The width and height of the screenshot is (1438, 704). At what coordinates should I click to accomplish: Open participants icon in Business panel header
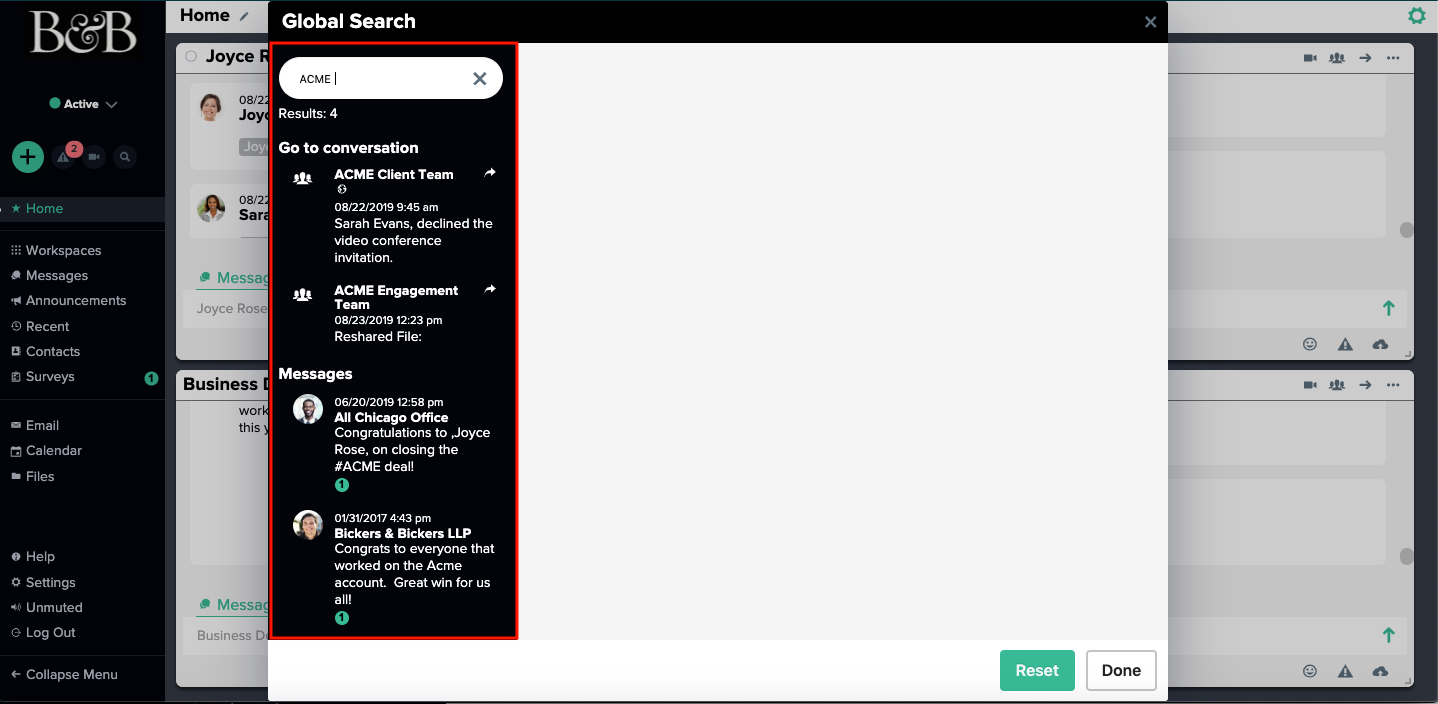[x=1337, y=385]
